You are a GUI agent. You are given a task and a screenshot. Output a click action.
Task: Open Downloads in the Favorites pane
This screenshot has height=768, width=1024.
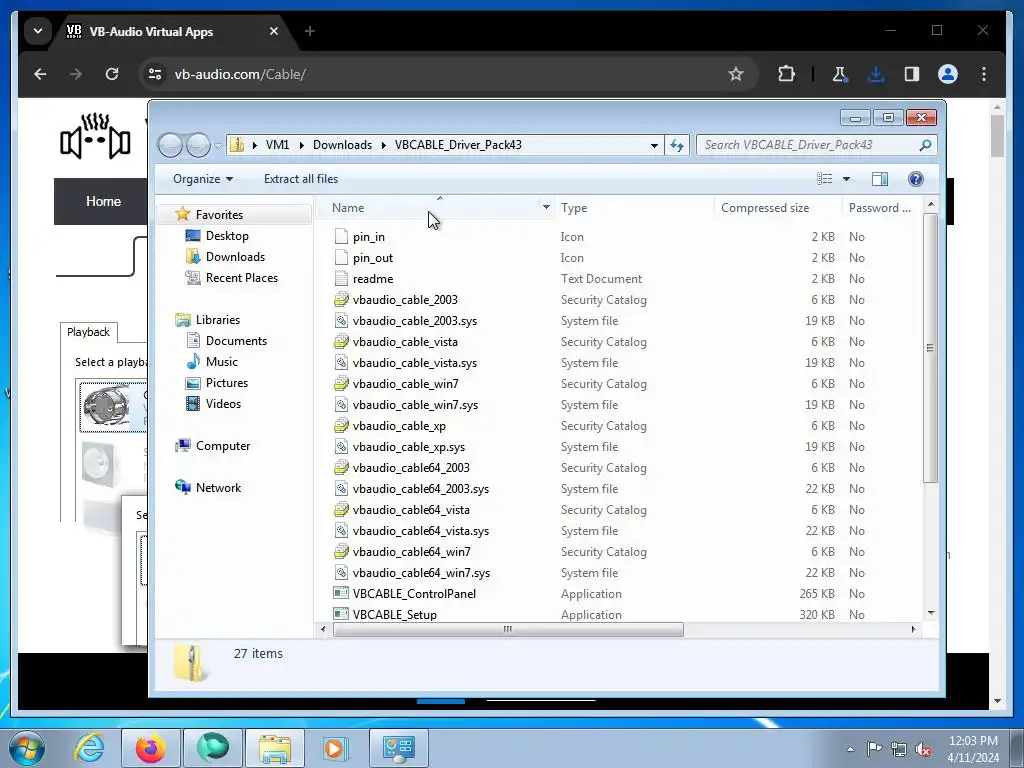point(235,257)
